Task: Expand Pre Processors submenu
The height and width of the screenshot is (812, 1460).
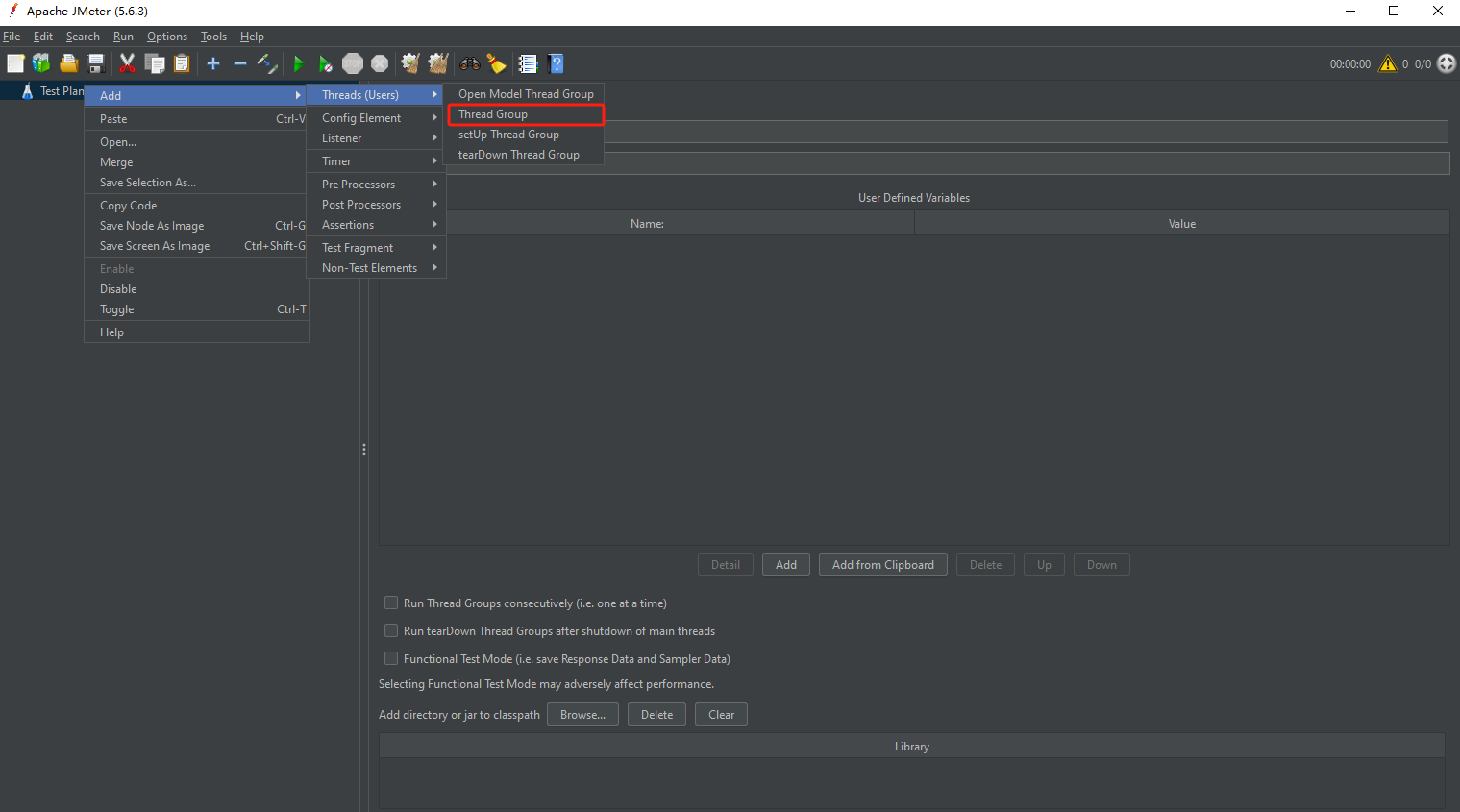Action: pyautogui.click(x=376, y=184)
